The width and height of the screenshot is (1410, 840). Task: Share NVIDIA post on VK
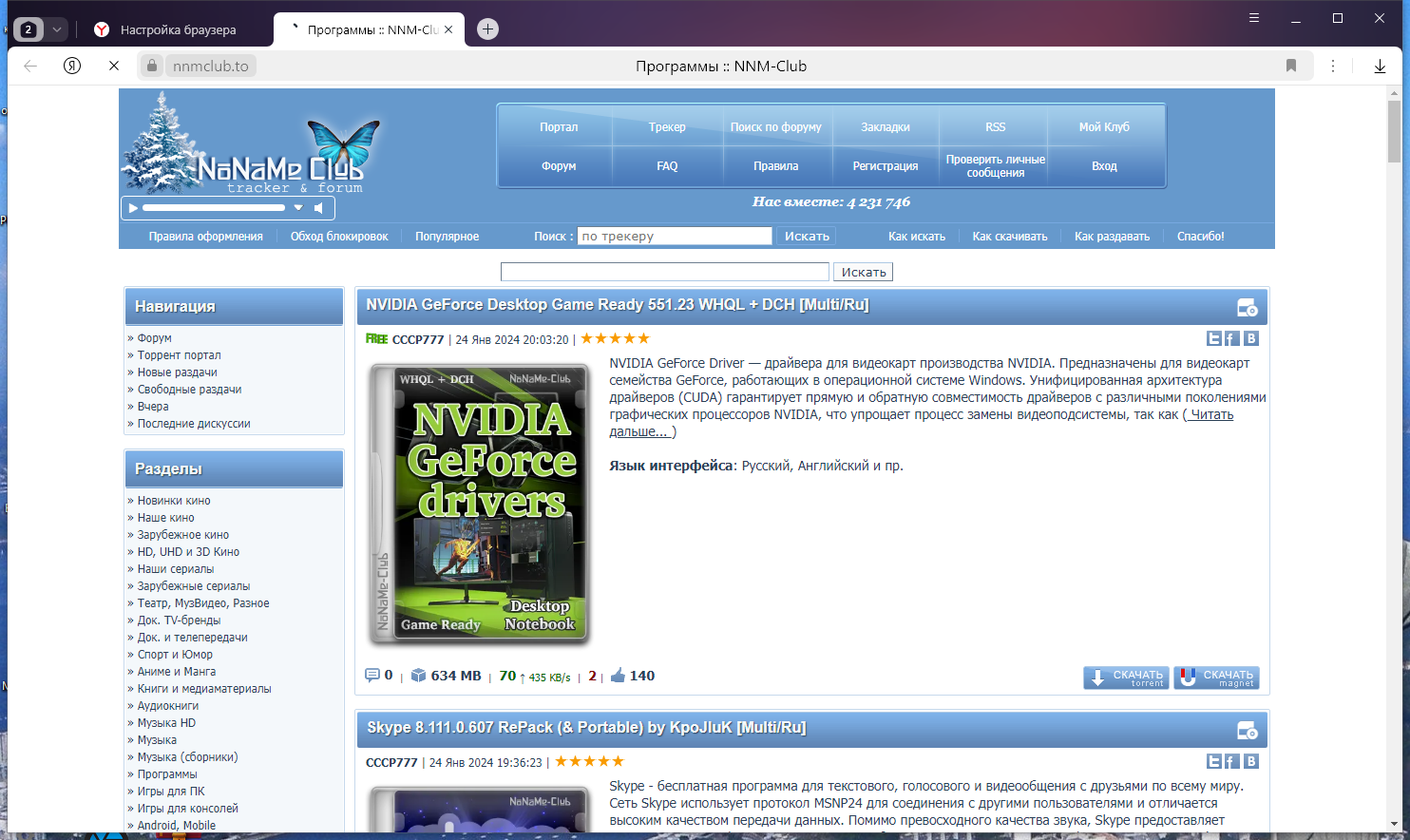click(x=1251, y=338)
